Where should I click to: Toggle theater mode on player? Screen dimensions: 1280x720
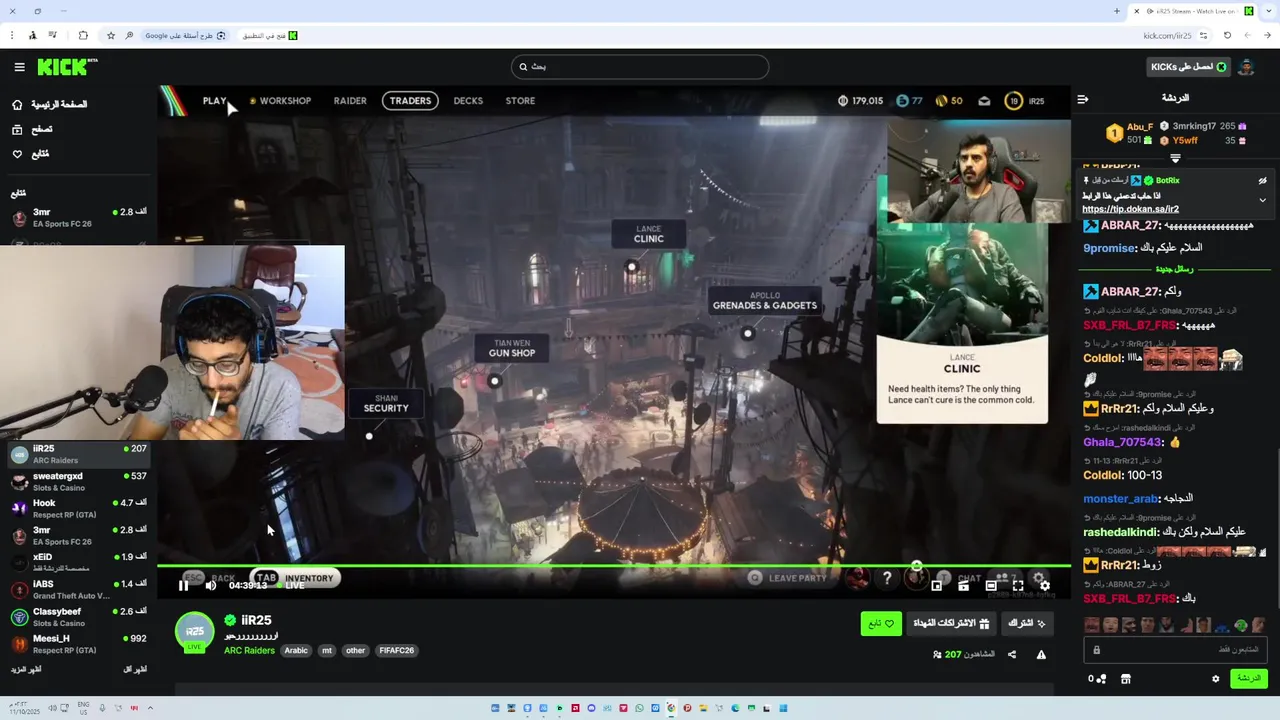click(x=990, y=585)
